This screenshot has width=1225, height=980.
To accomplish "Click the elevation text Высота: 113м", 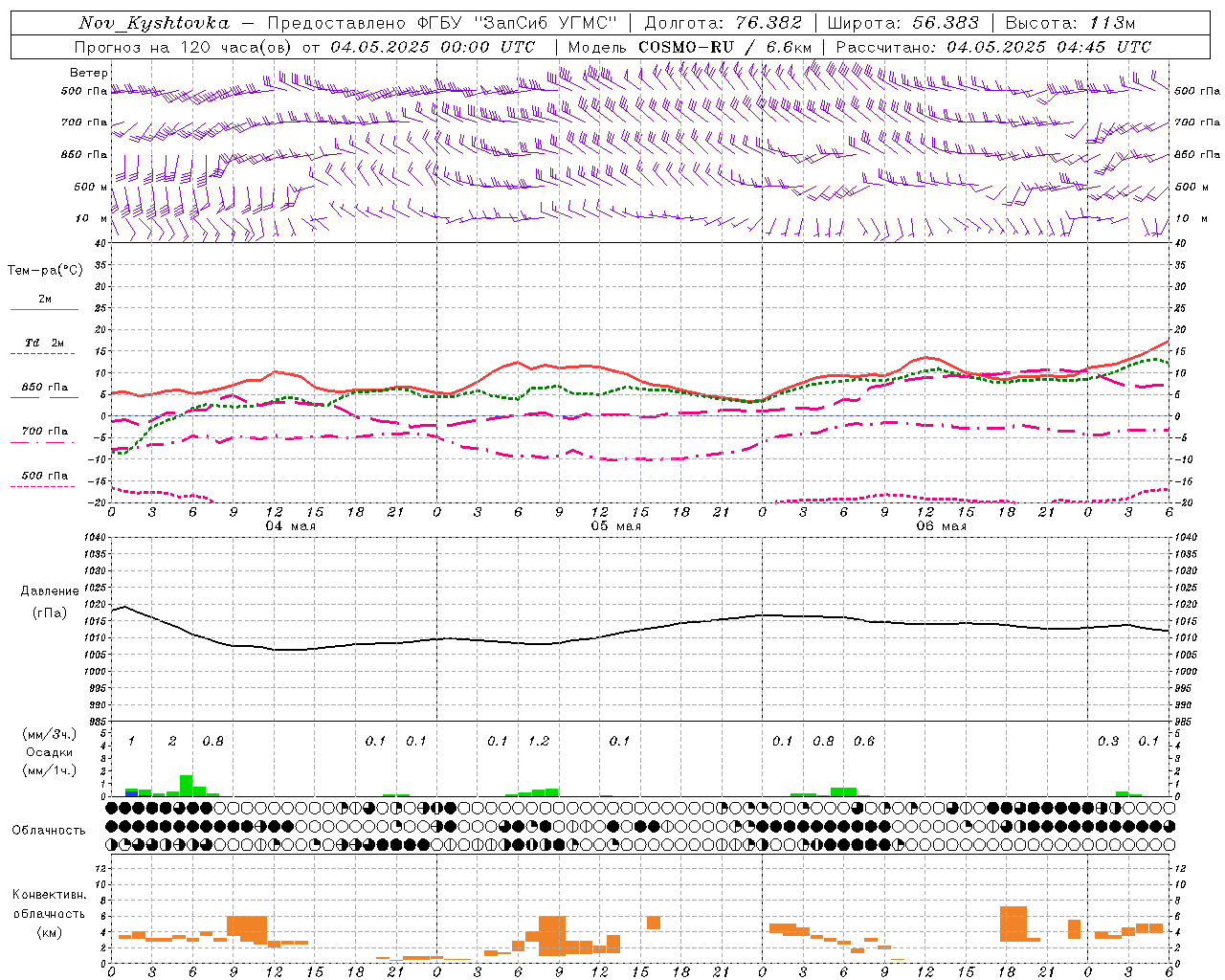I will tap(1070, 23).
